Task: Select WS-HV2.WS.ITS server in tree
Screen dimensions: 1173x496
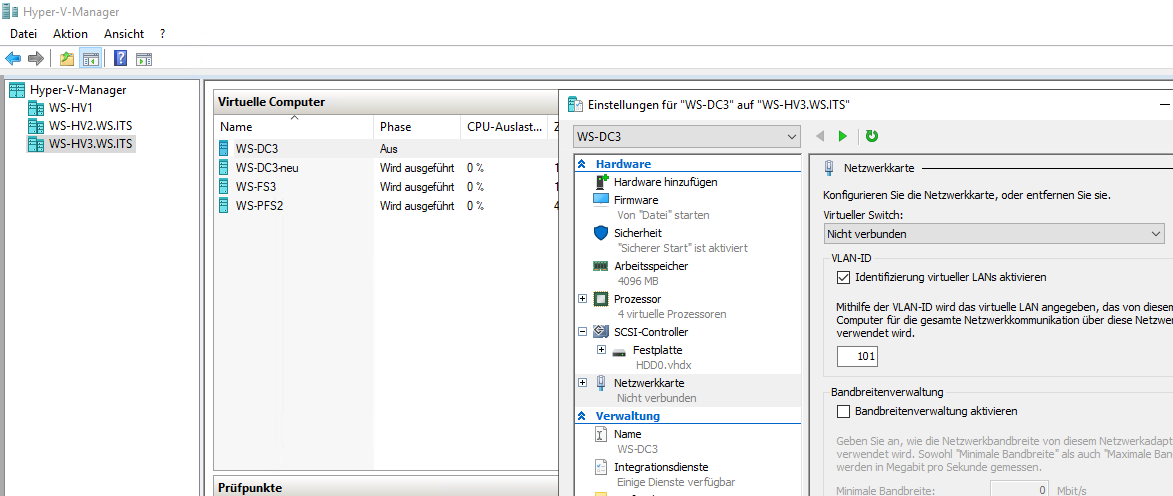Action: point(91,126)
